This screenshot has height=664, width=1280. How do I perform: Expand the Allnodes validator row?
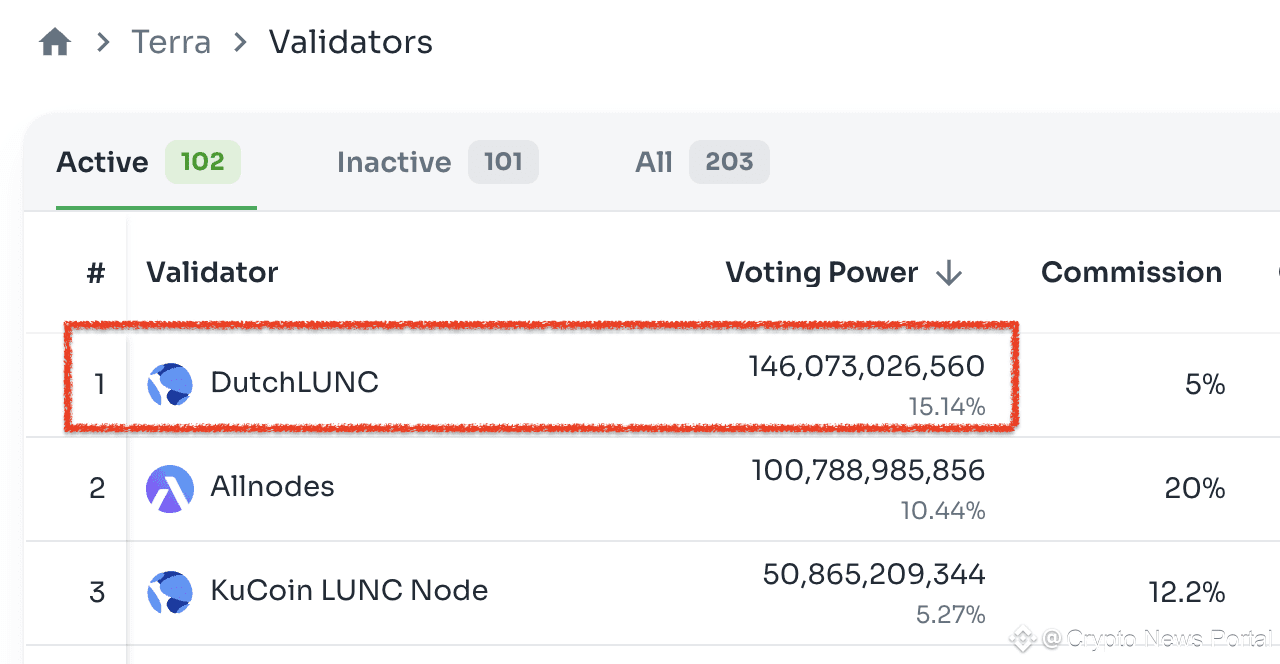[540, 488]
